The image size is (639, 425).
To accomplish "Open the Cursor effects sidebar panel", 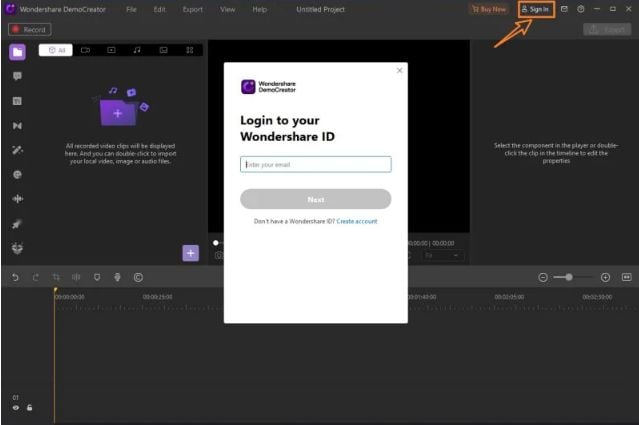I will pyautogui.click(x=17, y=224).
